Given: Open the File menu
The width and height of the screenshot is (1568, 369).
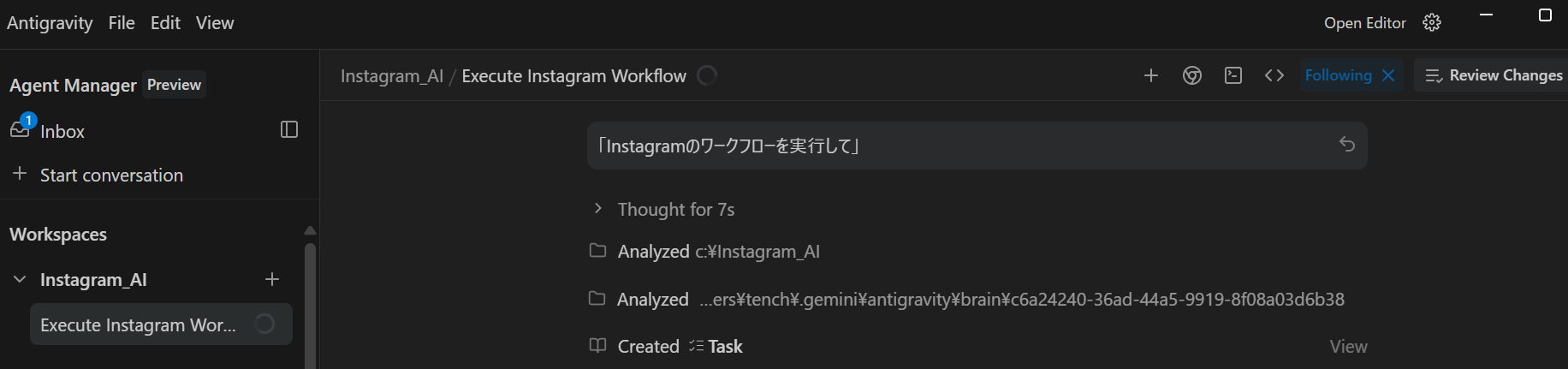Looking at the screenshot, I should pos(122,23).
